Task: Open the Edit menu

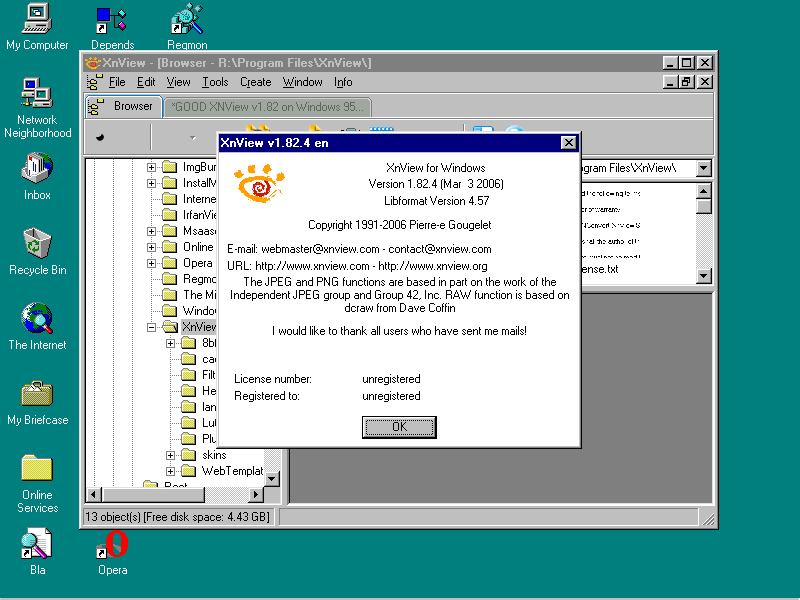Action: tap(146, 82)
